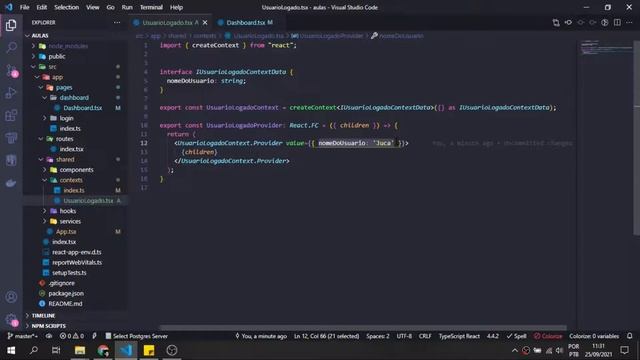The width and height of the screenshot is (640, 360).
Task: Open react-app-env.d.ts file
Action: pos(76,252)
